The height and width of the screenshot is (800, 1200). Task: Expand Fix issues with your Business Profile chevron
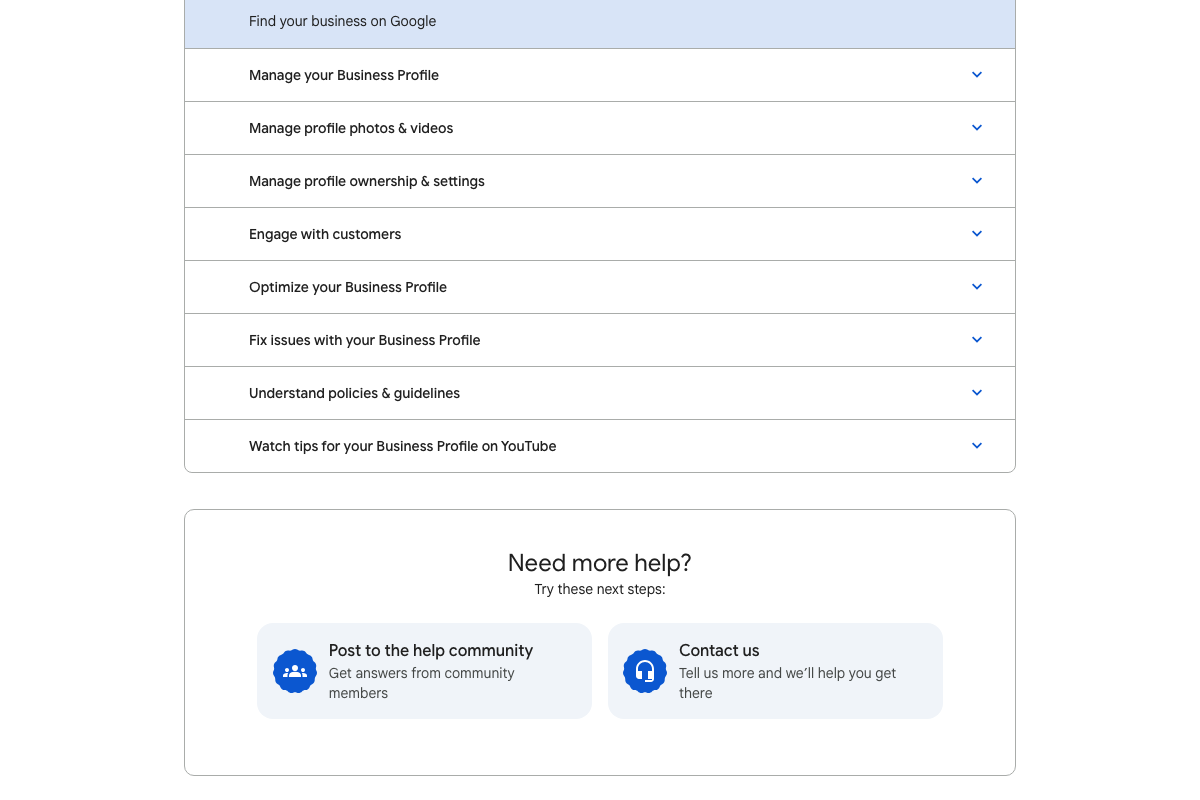977,340
